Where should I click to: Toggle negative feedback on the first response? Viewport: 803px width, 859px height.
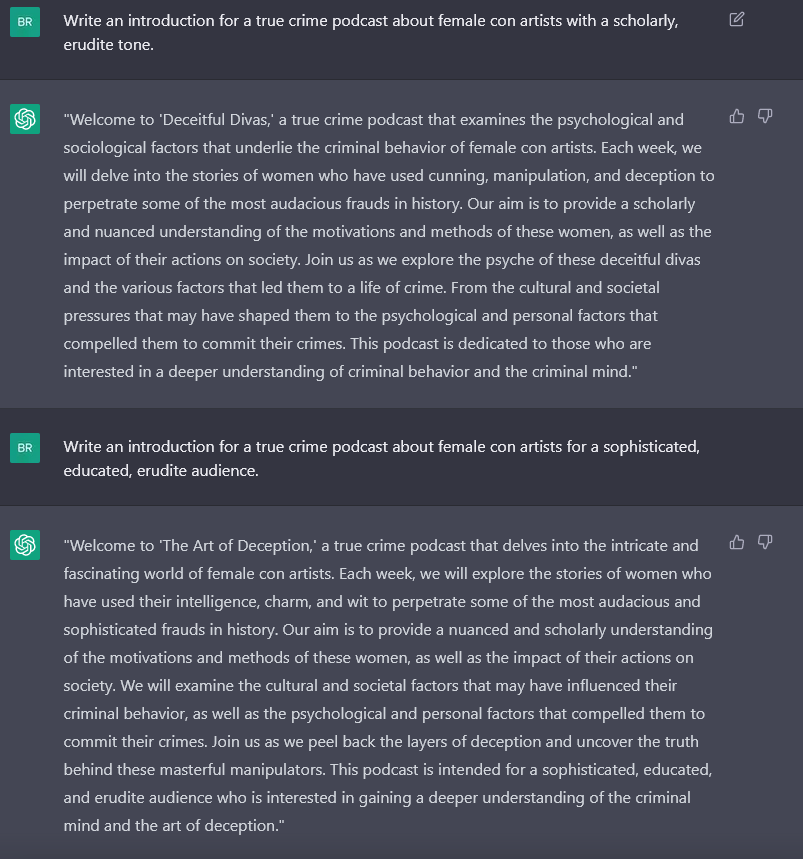pyautogui.click(x=765, y=116)
